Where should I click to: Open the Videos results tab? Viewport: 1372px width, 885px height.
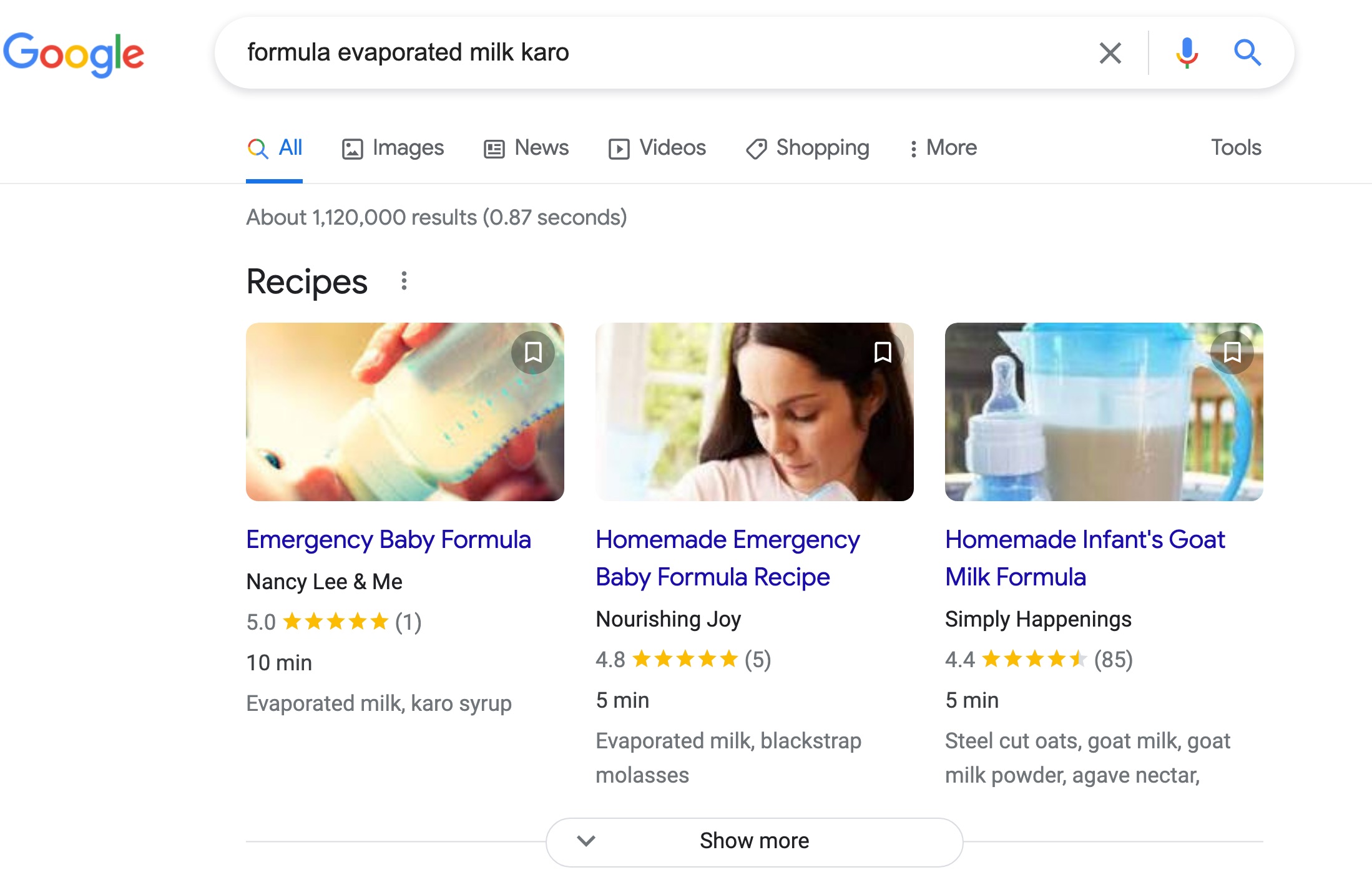[657, 148]
